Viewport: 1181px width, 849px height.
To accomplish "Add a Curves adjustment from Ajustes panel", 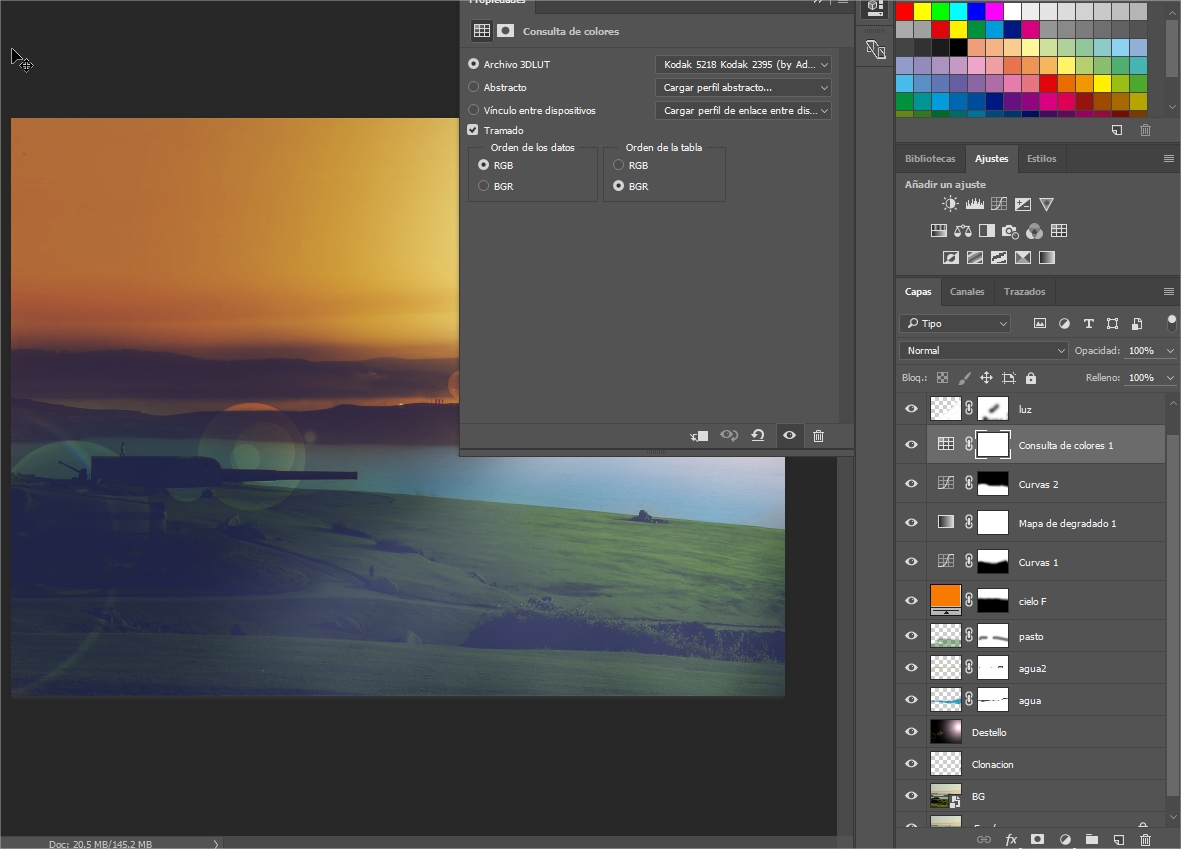I will tap(999, 204).
